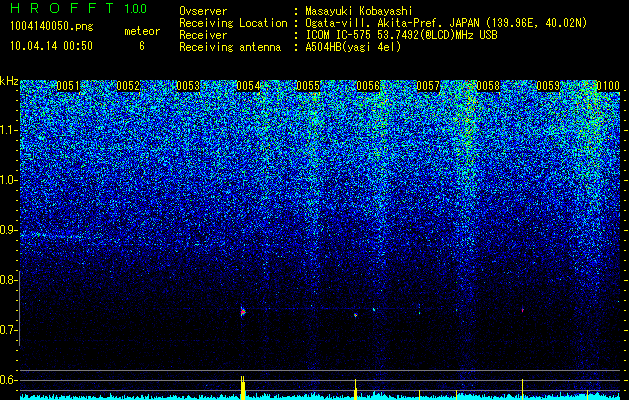Click the meteor echo dot near 0056
Viewport: 629px width, 400px height.
click(355, 315)
